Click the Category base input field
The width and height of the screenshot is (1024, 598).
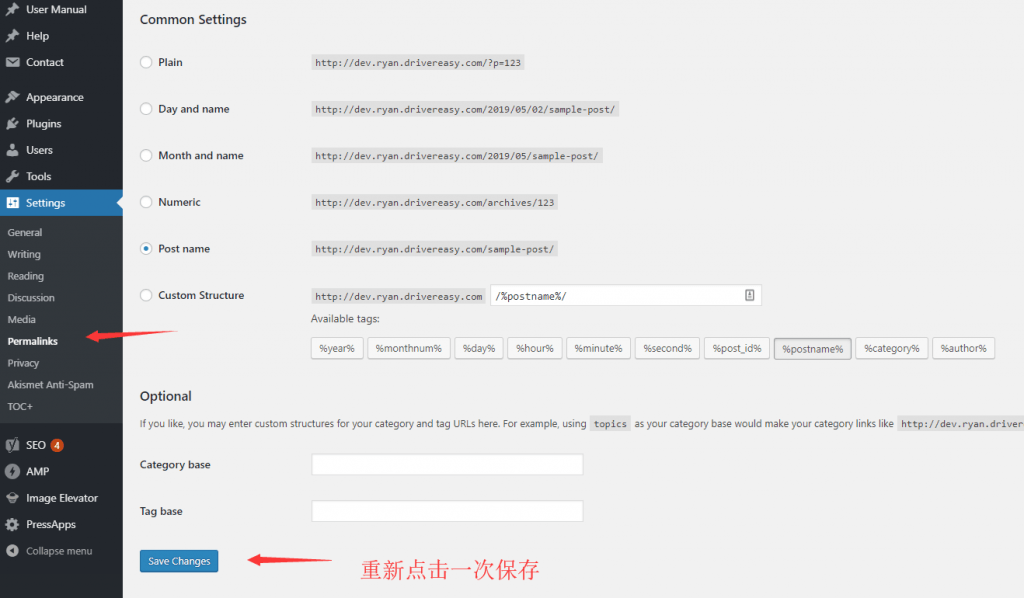click(447, 464)
